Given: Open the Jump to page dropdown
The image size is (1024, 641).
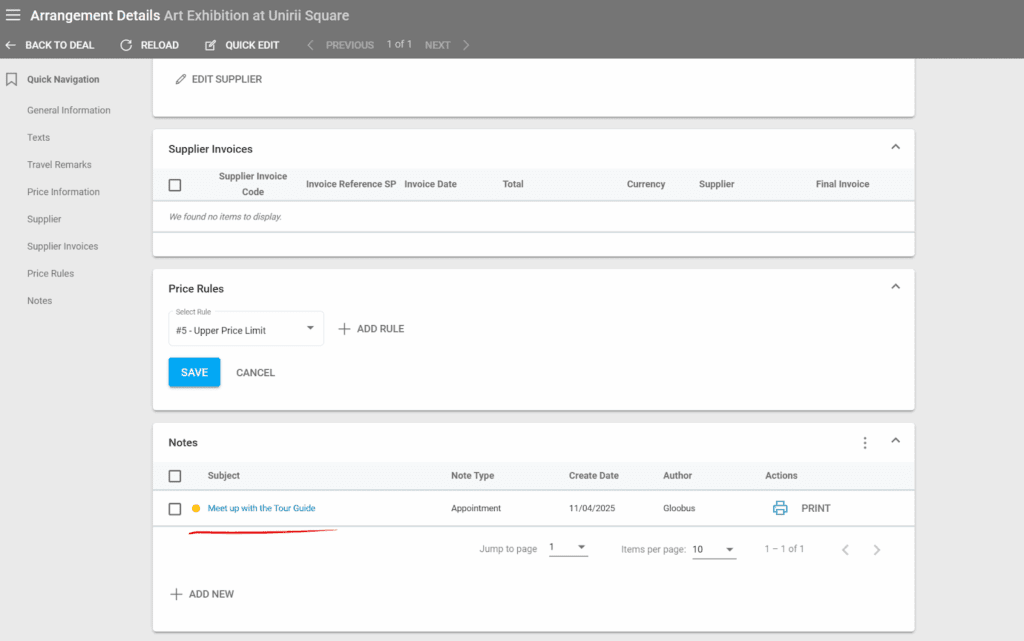Looking at the screenshot, I should [568, 548].
